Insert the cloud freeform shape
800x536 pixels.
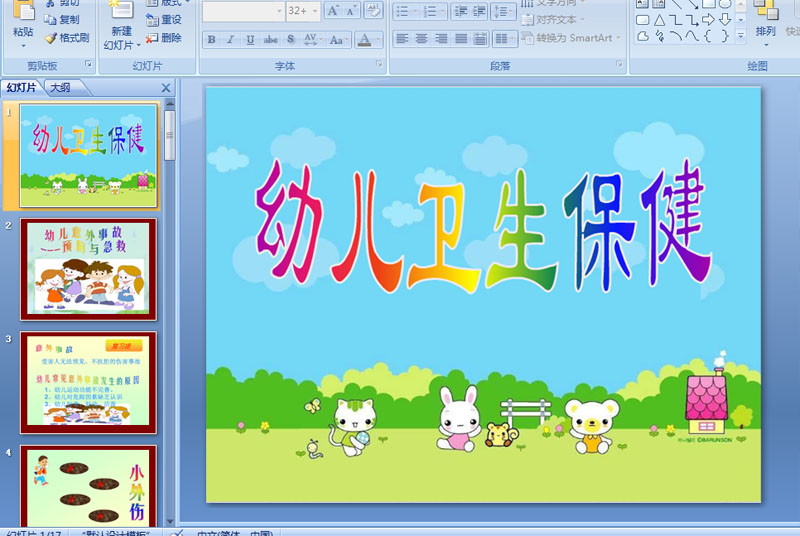pos(643,36)
